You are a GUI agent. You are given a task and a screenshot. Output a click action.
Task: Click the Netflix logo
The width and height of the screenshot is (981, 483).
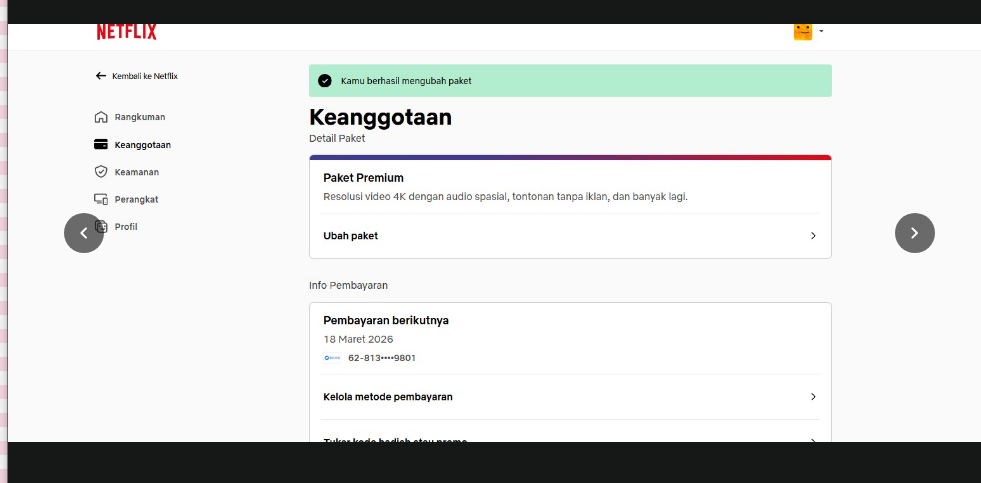point(126,32)
